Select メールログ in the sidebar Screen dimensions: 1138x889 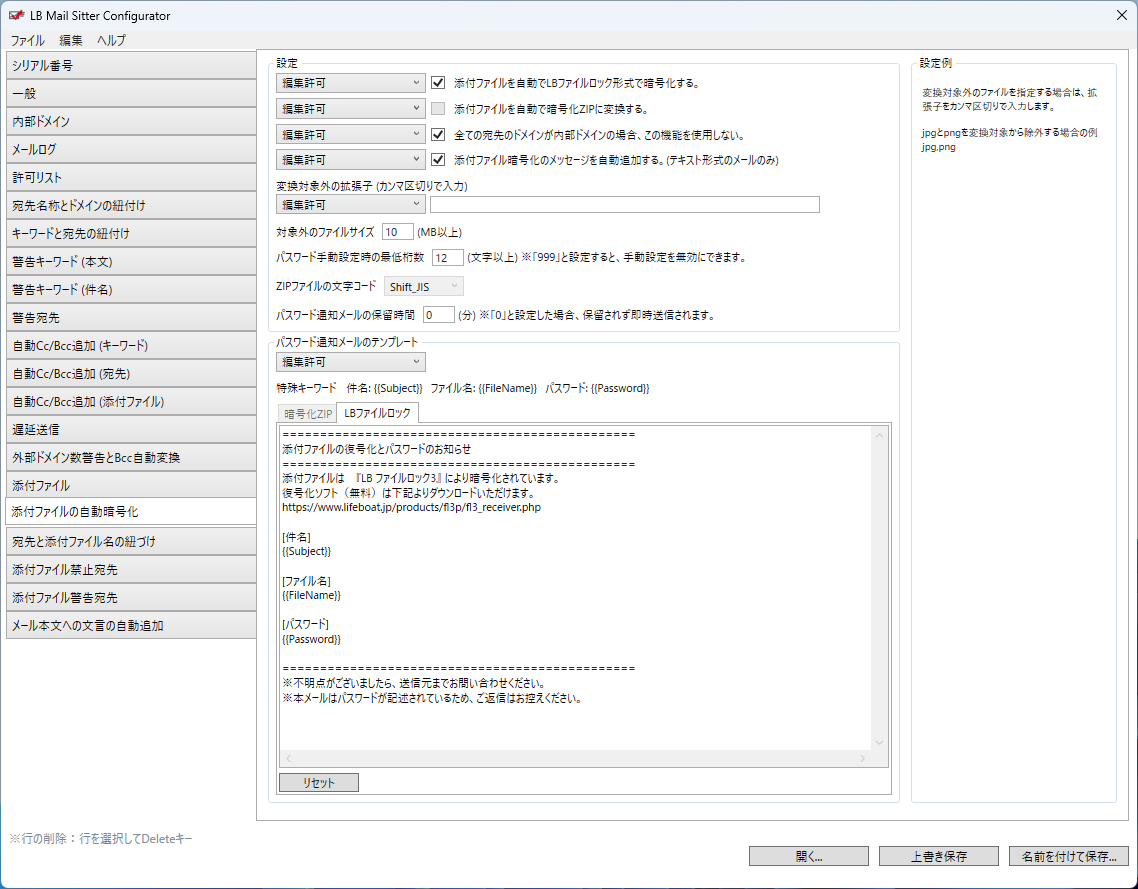point(128,150)
